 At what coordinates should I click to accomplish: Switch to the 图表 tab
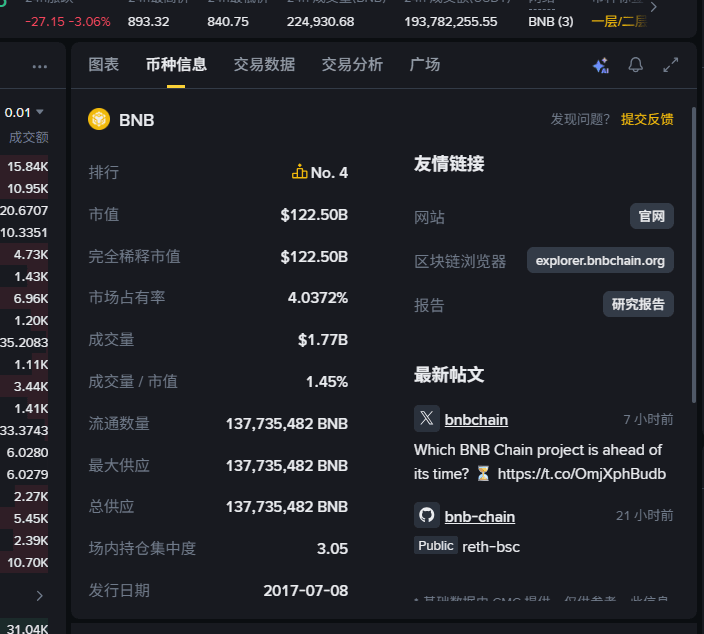coord(104,64)
